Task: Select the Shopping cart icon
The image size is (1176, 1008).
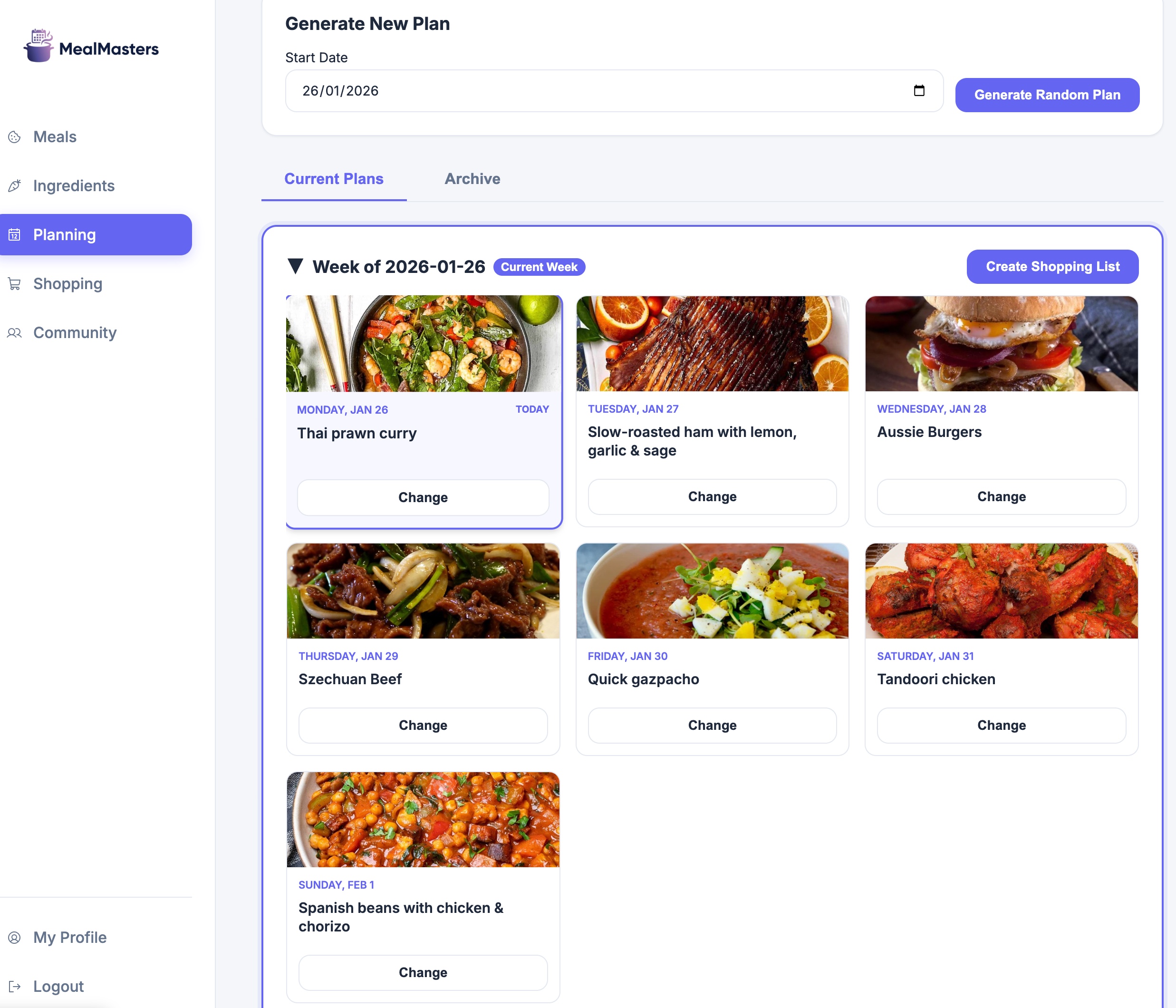Action: coord(14,283)
